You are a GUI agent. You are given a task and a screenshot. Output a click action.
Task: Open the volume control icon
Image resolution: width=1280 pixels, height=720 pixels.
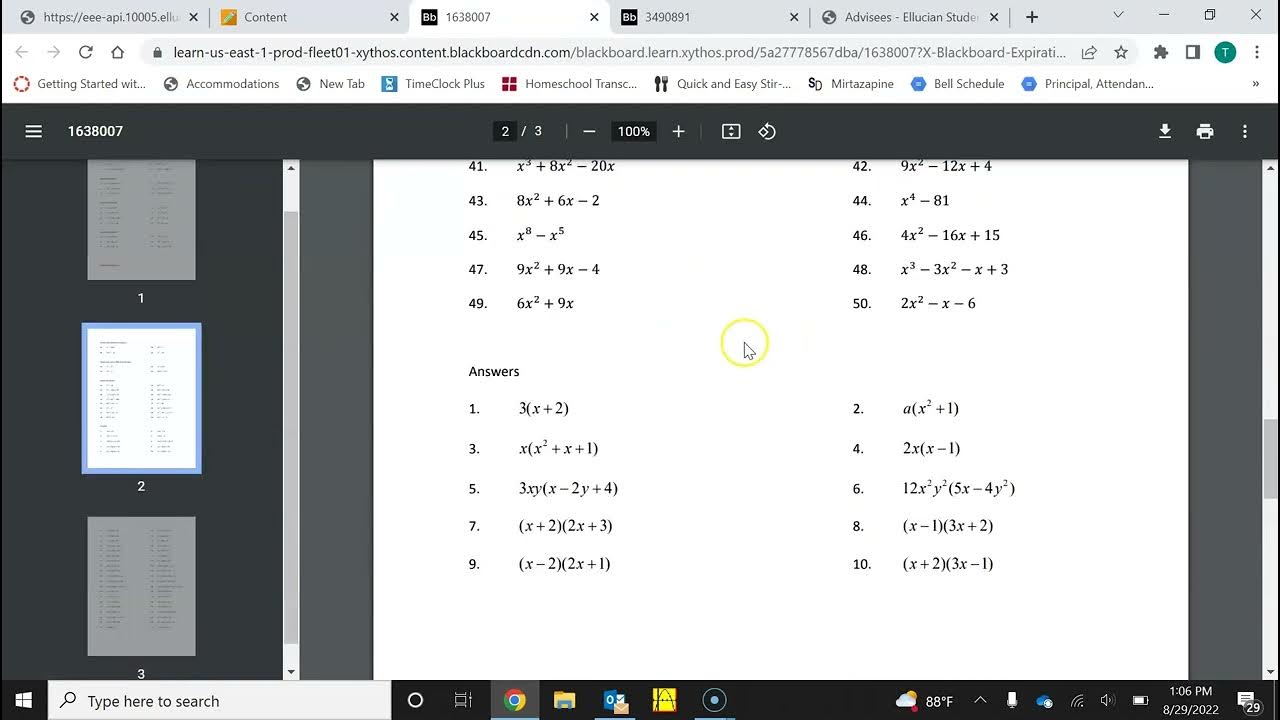(x=1108, y=700)
